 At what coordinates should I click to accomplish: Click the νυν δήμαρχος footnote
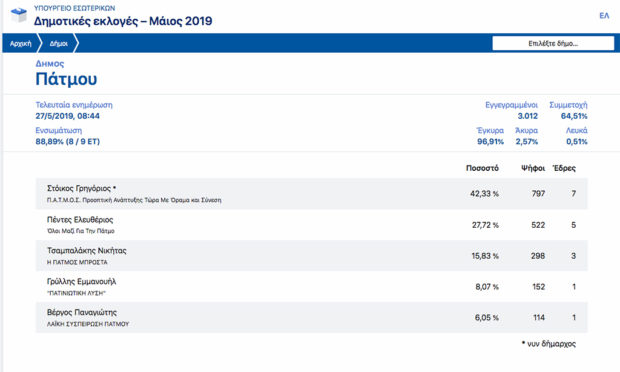point(549,344)
